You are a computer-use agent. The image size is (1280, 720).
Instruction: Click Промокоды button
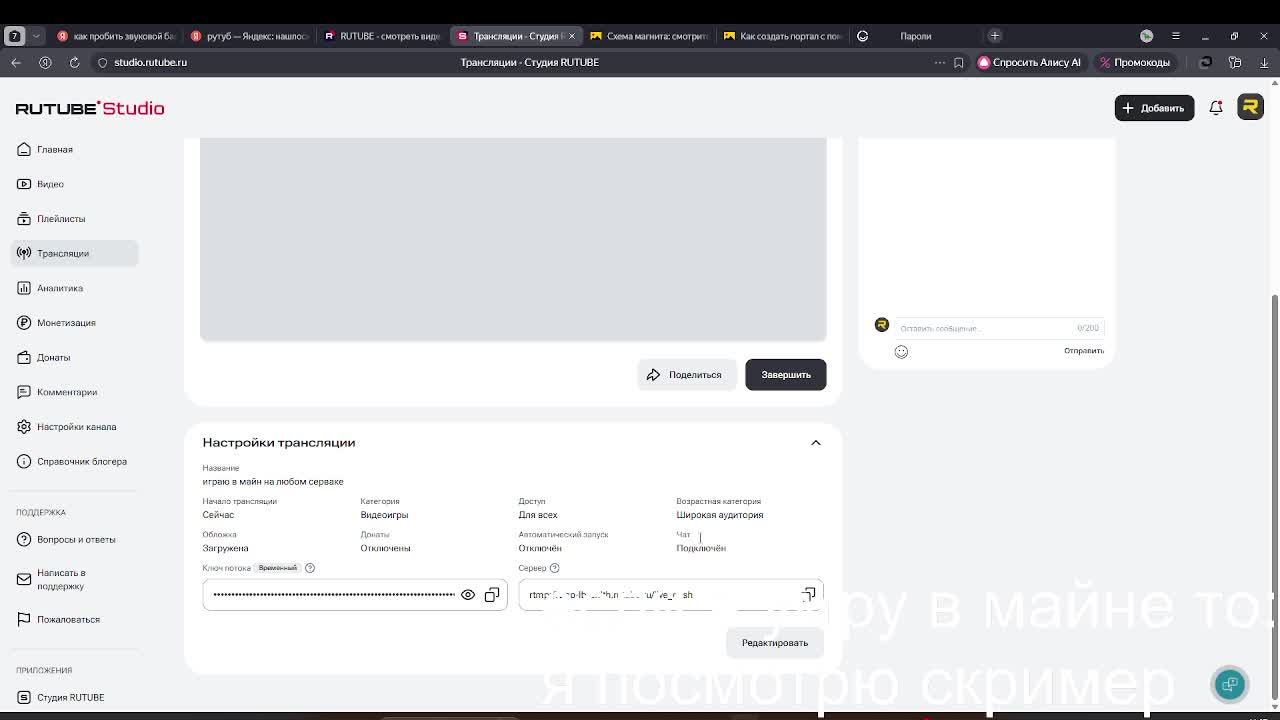coord(1134,62)
